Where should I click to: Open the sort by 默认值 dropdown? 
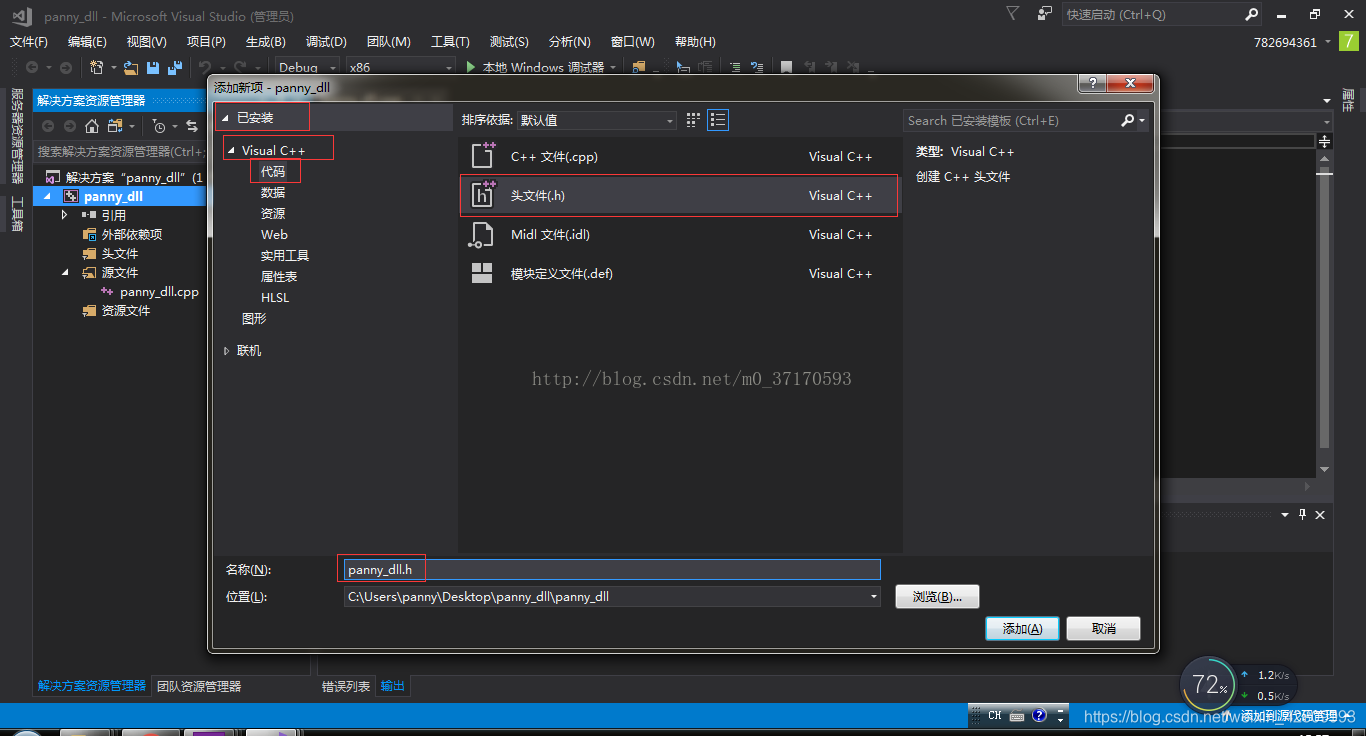pyautogui.click(x=597, y=120)
